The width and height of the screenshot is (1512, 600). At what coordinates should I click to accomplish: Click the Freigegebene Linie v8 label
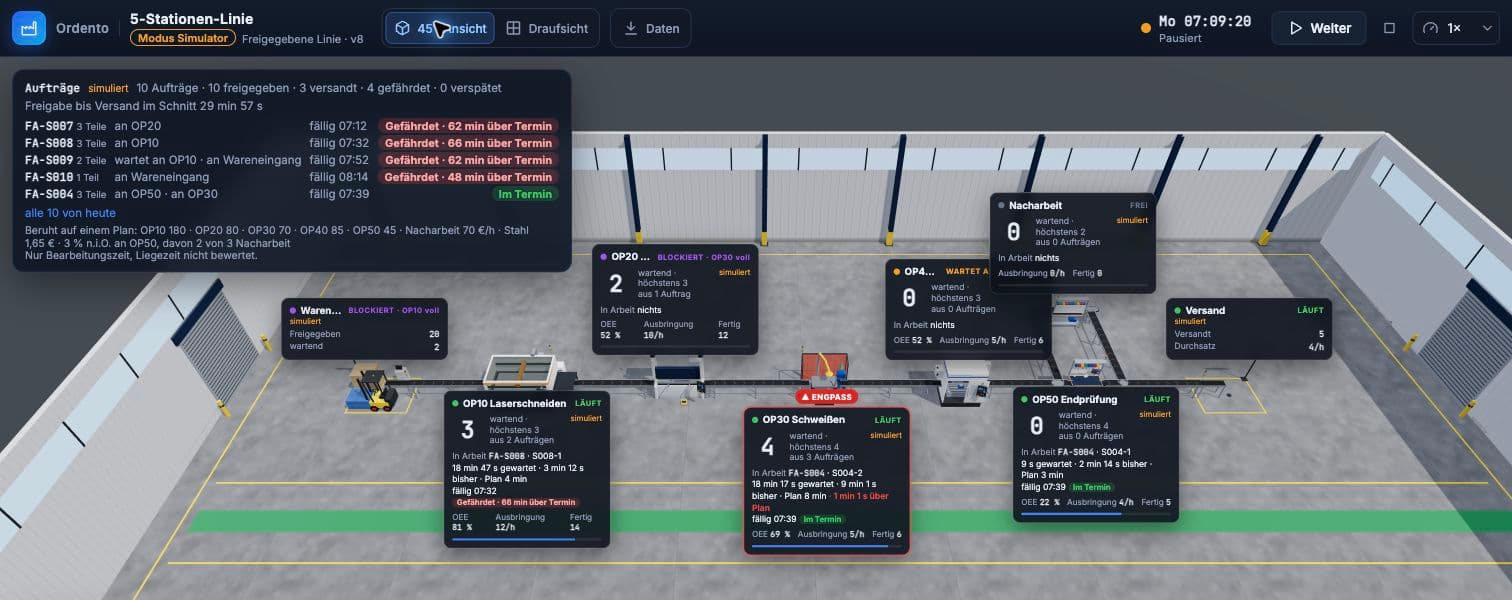tap(304, 39)
